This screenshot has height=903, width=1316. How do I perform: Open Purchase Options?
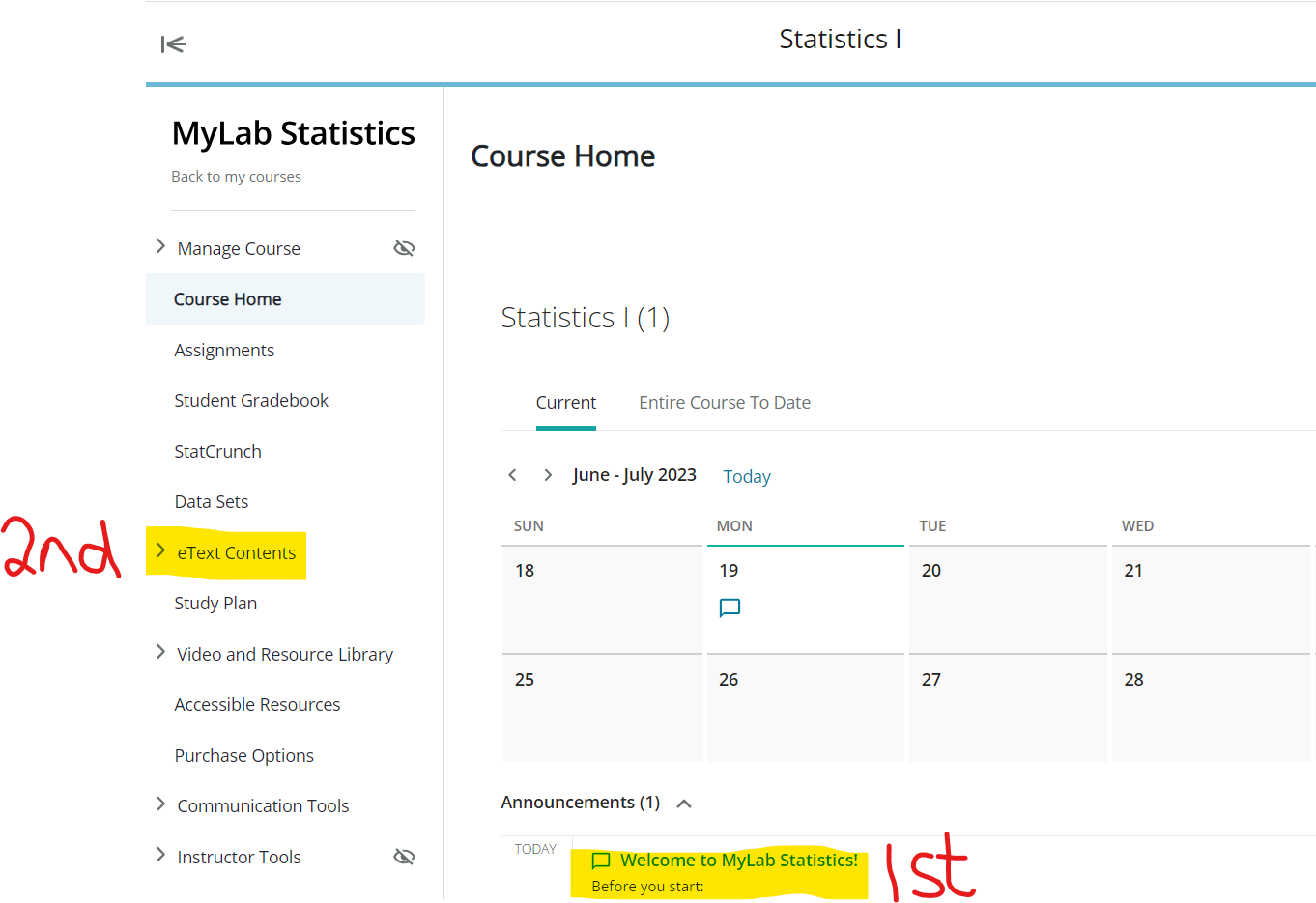tap(243, 756)
